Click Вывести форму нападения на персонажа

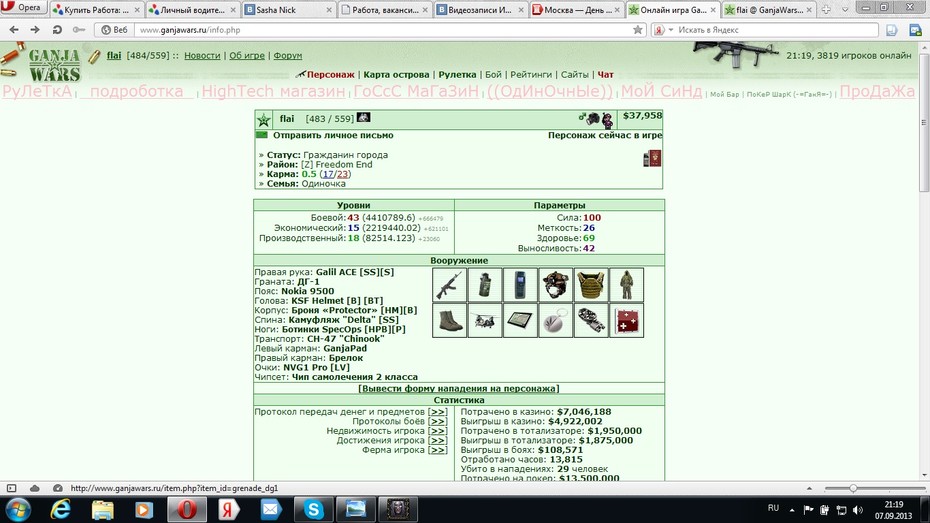click(458, 388)
